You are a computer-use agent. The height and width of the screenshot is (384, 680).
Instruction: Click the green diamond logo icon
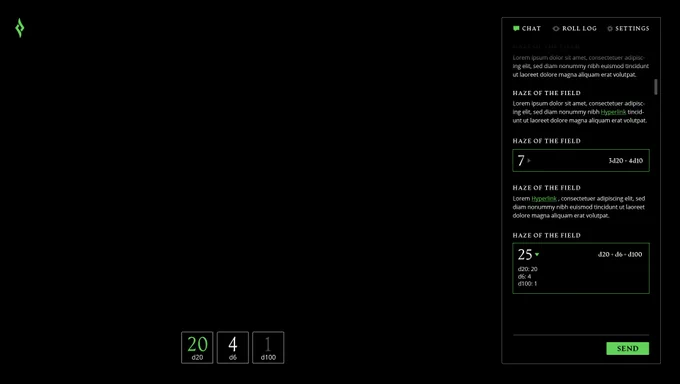pyautogui.click(x=20, y=28)
